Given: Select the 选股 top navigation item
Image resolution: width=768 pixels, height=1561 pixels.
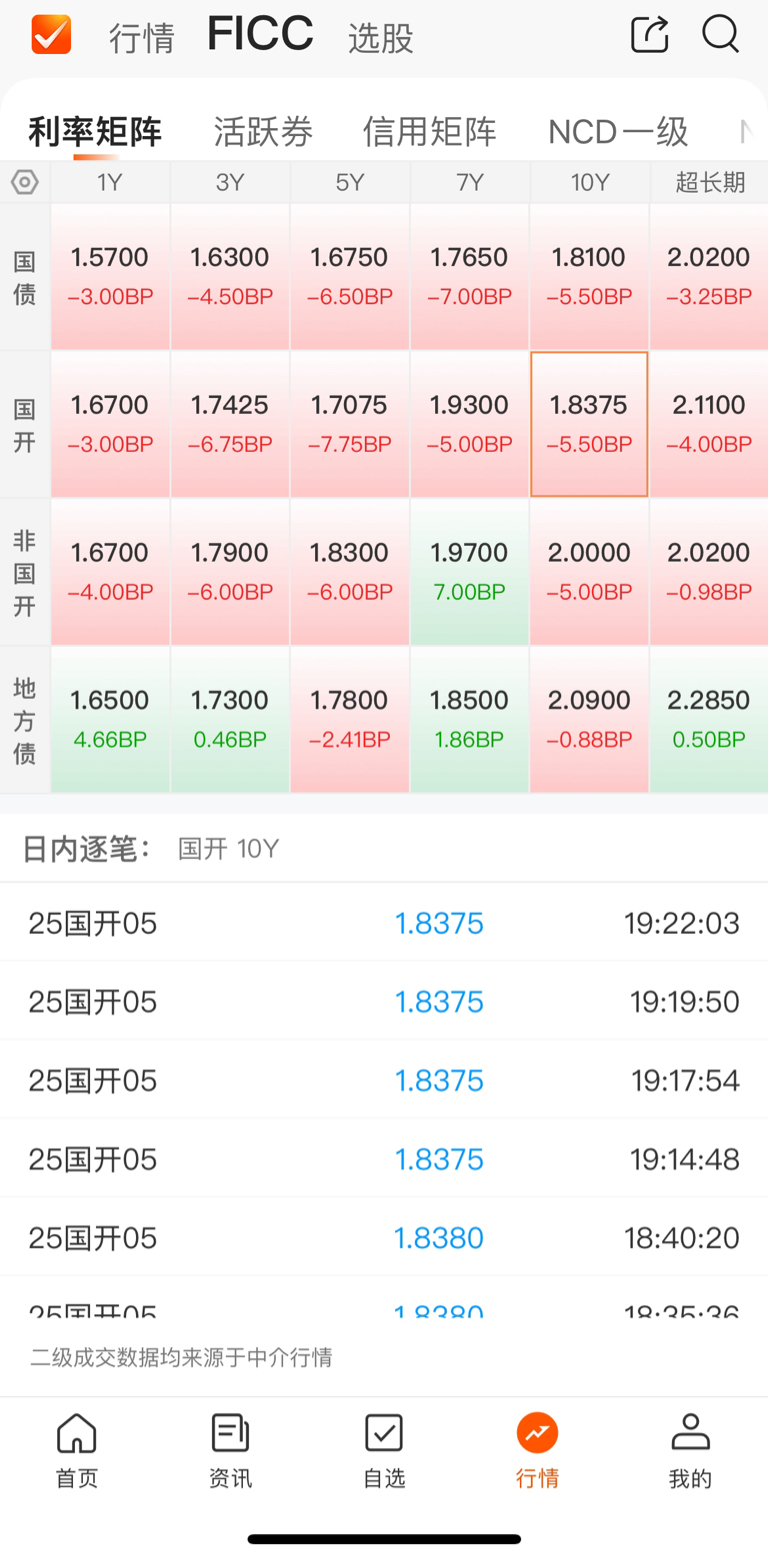Looking at the screenshot, I should pyautogui.click(x=381, y=38).
